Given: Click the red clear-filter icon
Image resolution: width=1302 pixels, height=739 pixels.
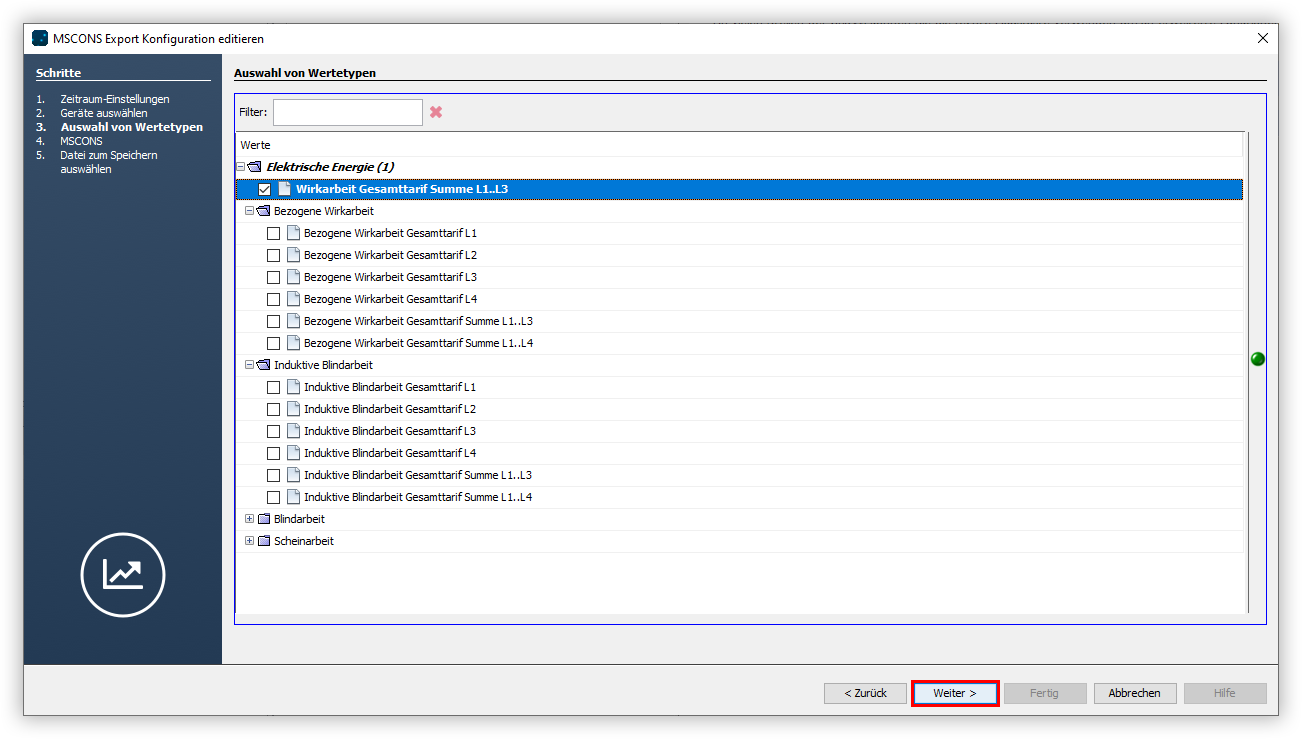Looking at the screenshot, I should coord(436,112).
